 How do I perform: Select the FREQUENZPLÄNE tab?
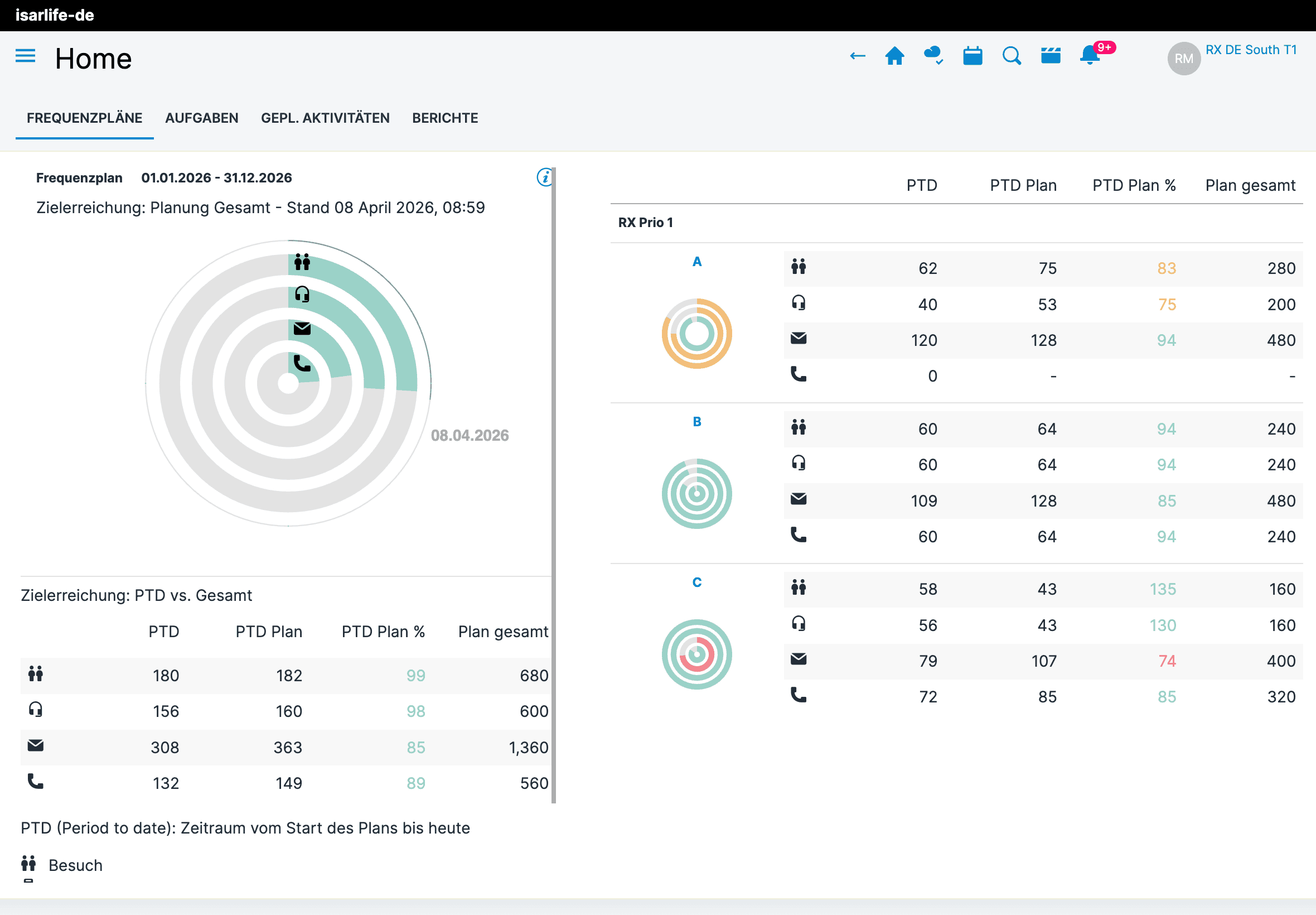[x=84, y=118]
